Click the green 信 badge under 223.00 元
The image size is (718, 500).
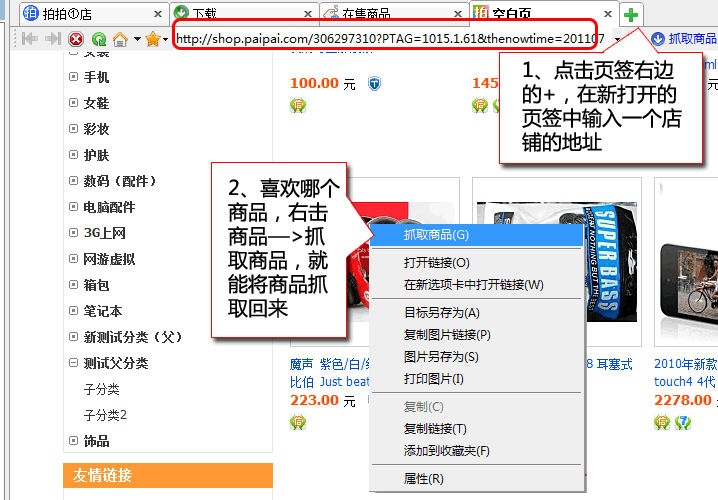[x=298, y=422]
